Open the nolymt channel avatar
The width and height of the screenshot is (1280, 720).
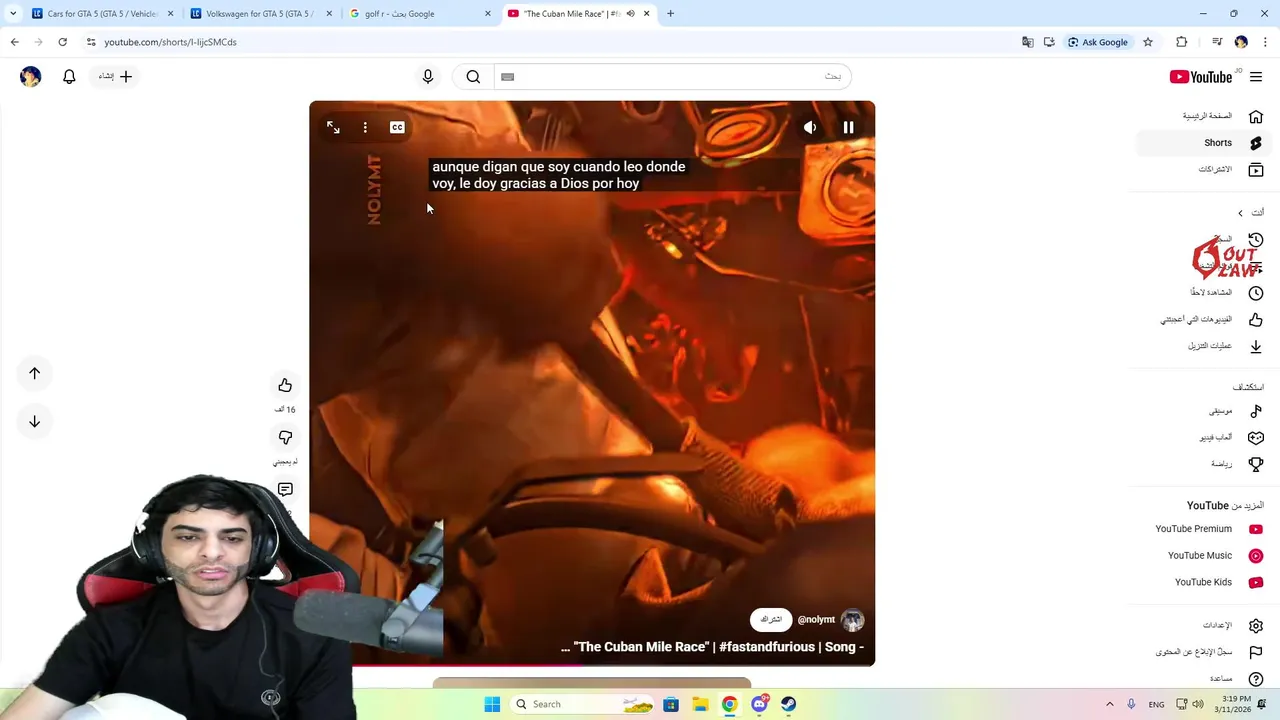click(x=852, y=620)
